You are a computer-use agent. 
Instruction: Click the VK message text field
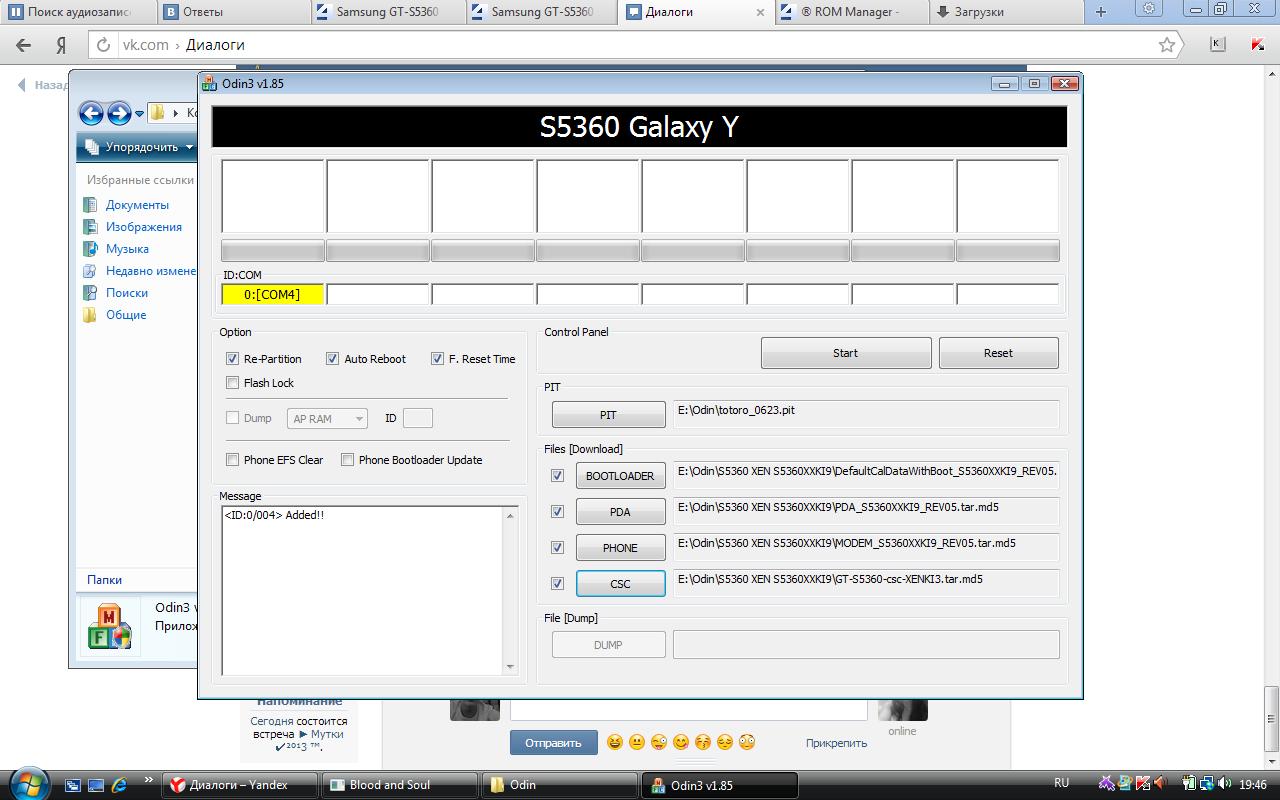[688, 710]
